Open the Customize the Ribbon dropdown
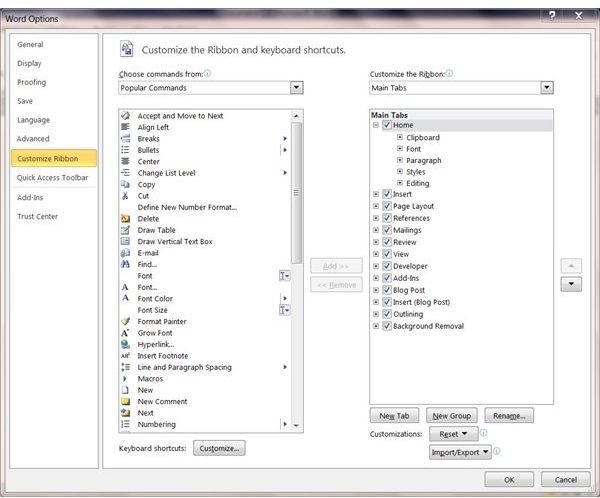The image size is (600, 498). click(x=547, y=88)
